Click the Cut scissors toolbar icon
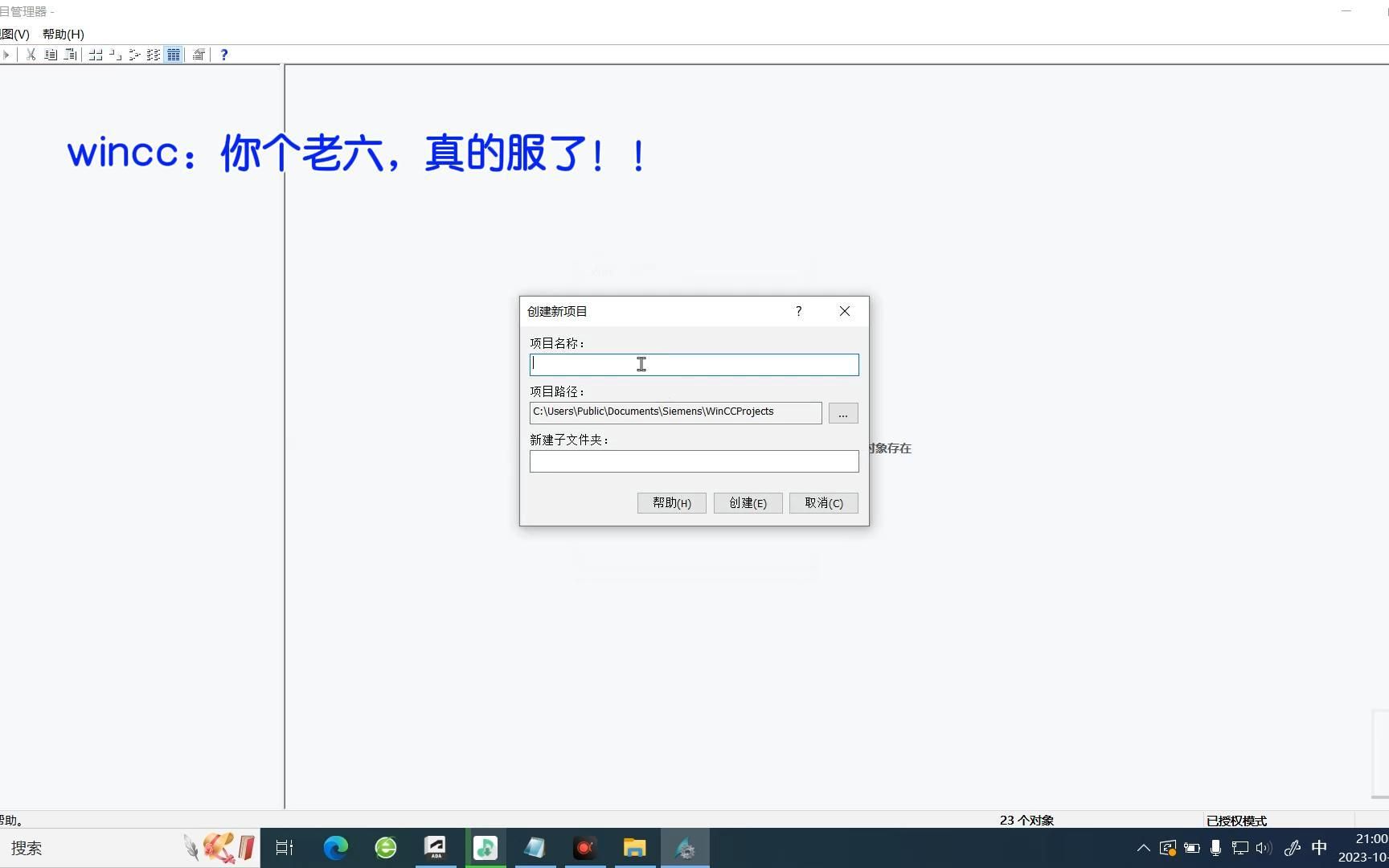The image size is (1389, 868). pos(31,55)
